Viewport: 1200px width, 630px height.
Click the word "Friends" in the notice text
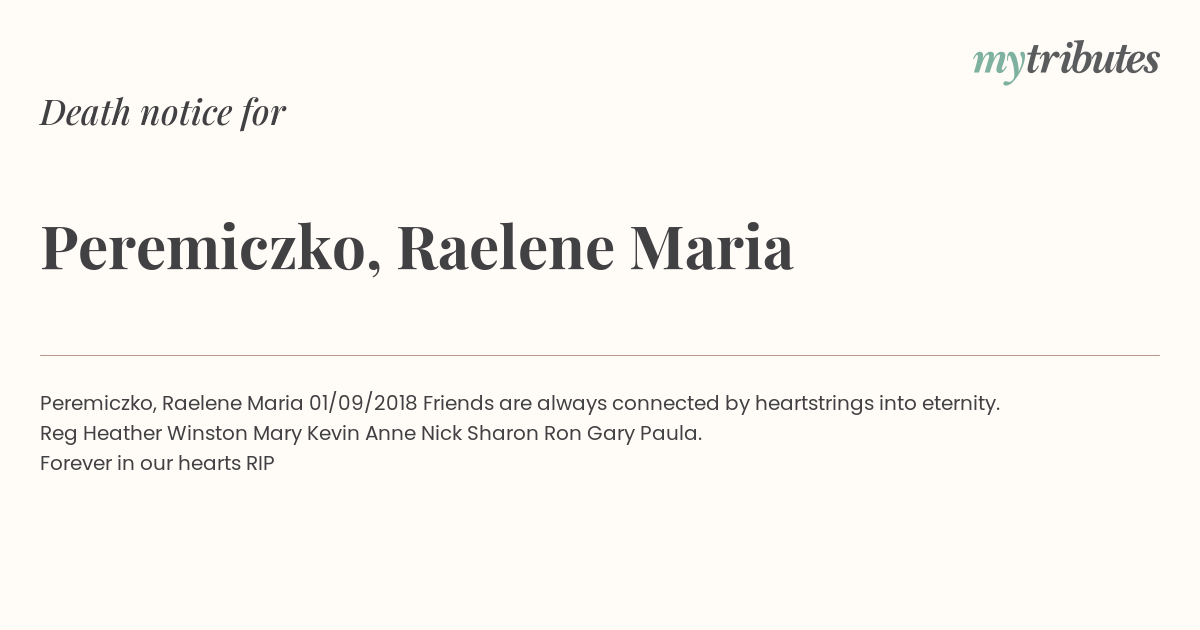[x=458, y=403]
